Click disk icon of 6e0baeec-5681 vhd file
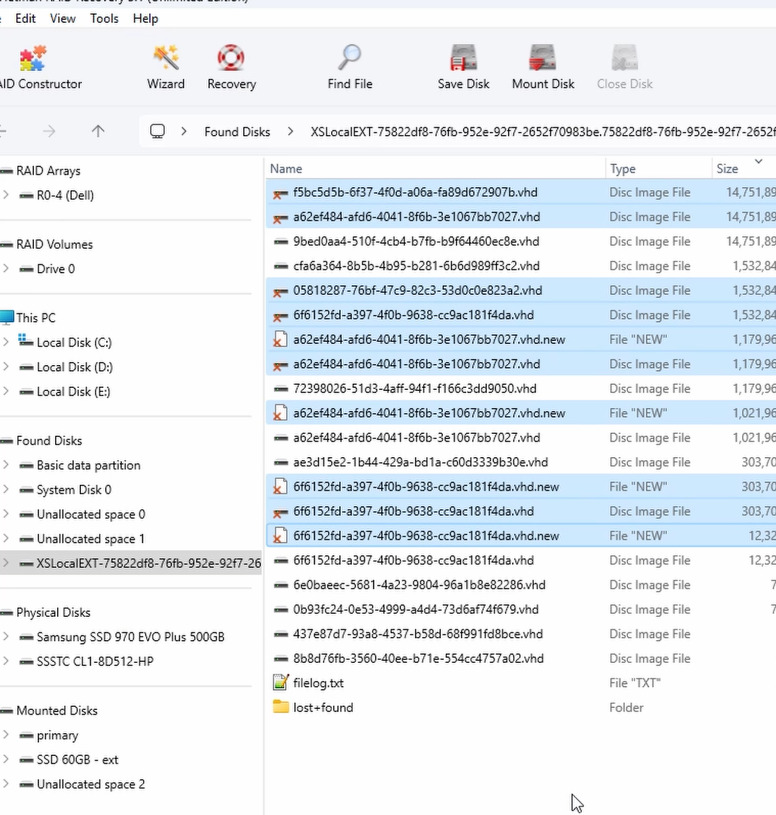The width and height of the screenshot is (776, 815). [281, 585]
